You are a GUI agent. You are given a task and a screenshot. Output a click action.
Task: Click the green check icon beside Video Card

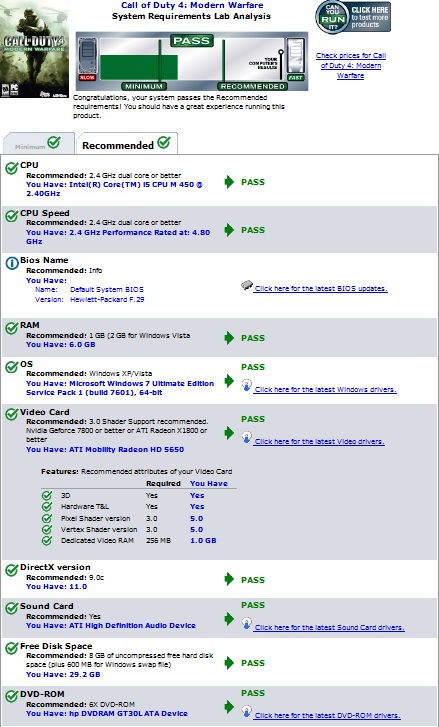click(x=12, y=415)
